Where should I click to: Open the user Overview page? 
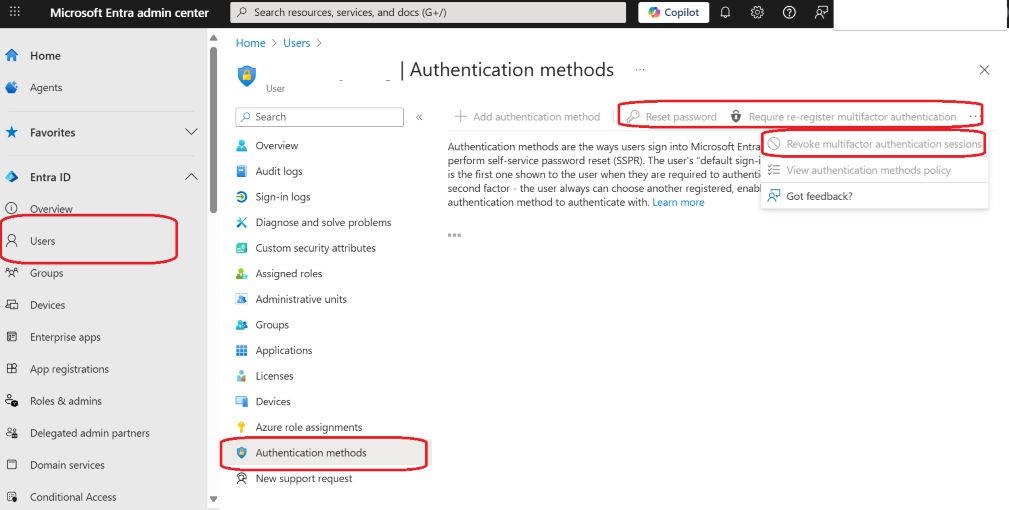pos(277,145)
